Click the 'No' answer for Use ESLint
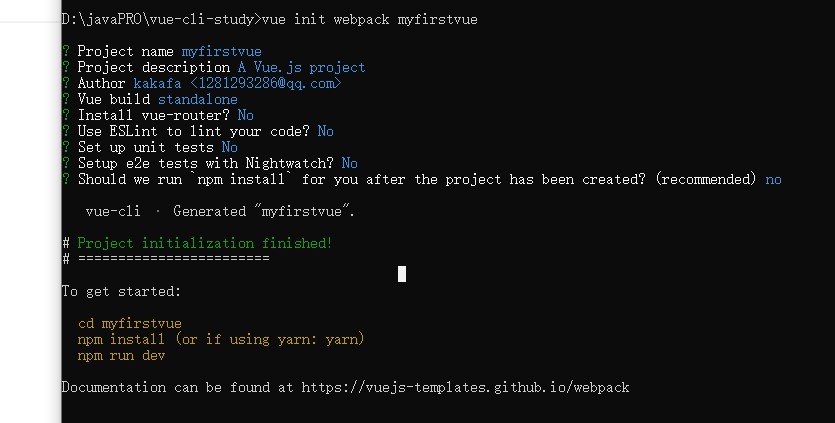 326,131
